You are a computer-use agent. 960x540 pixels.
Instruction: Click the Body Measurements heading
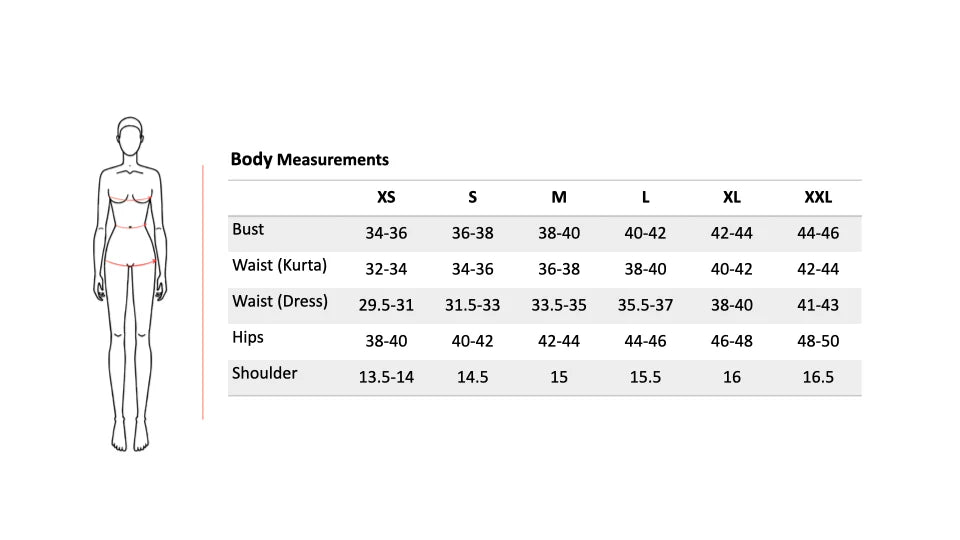[x=309, y=159]
